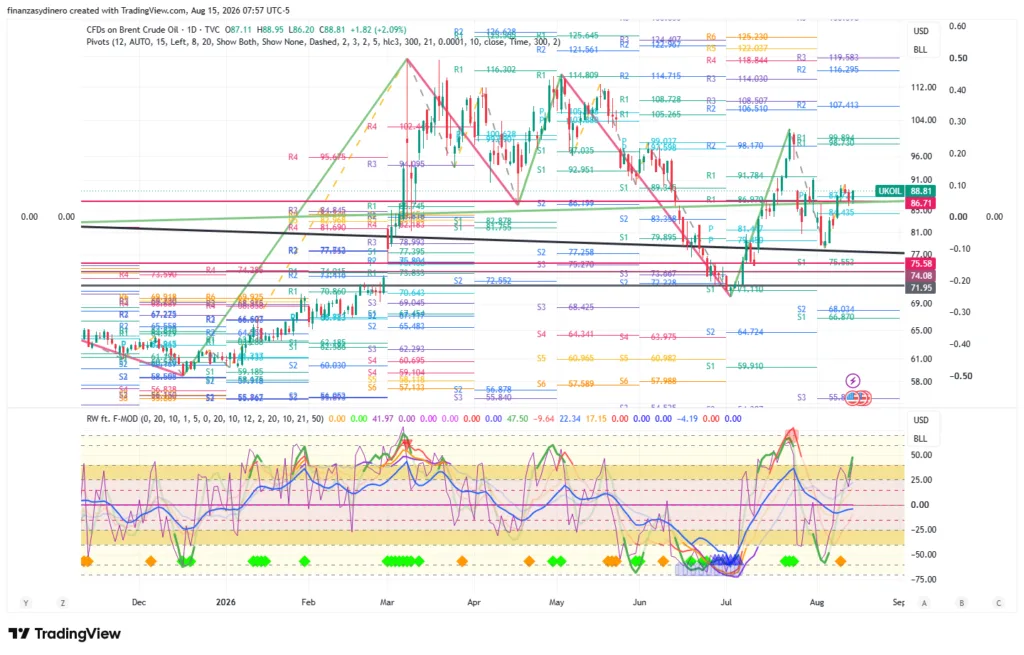Screen dimensions: 1024x655
Task: Click the 96.00 price axis label
Action: [921, 157]
